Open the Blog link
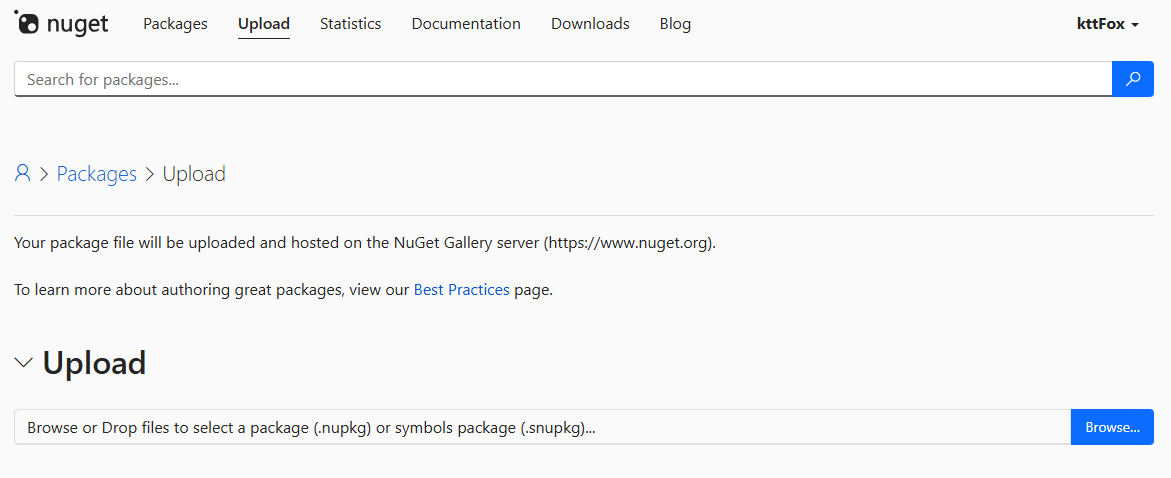1171x478 pixels. point(675,24)
